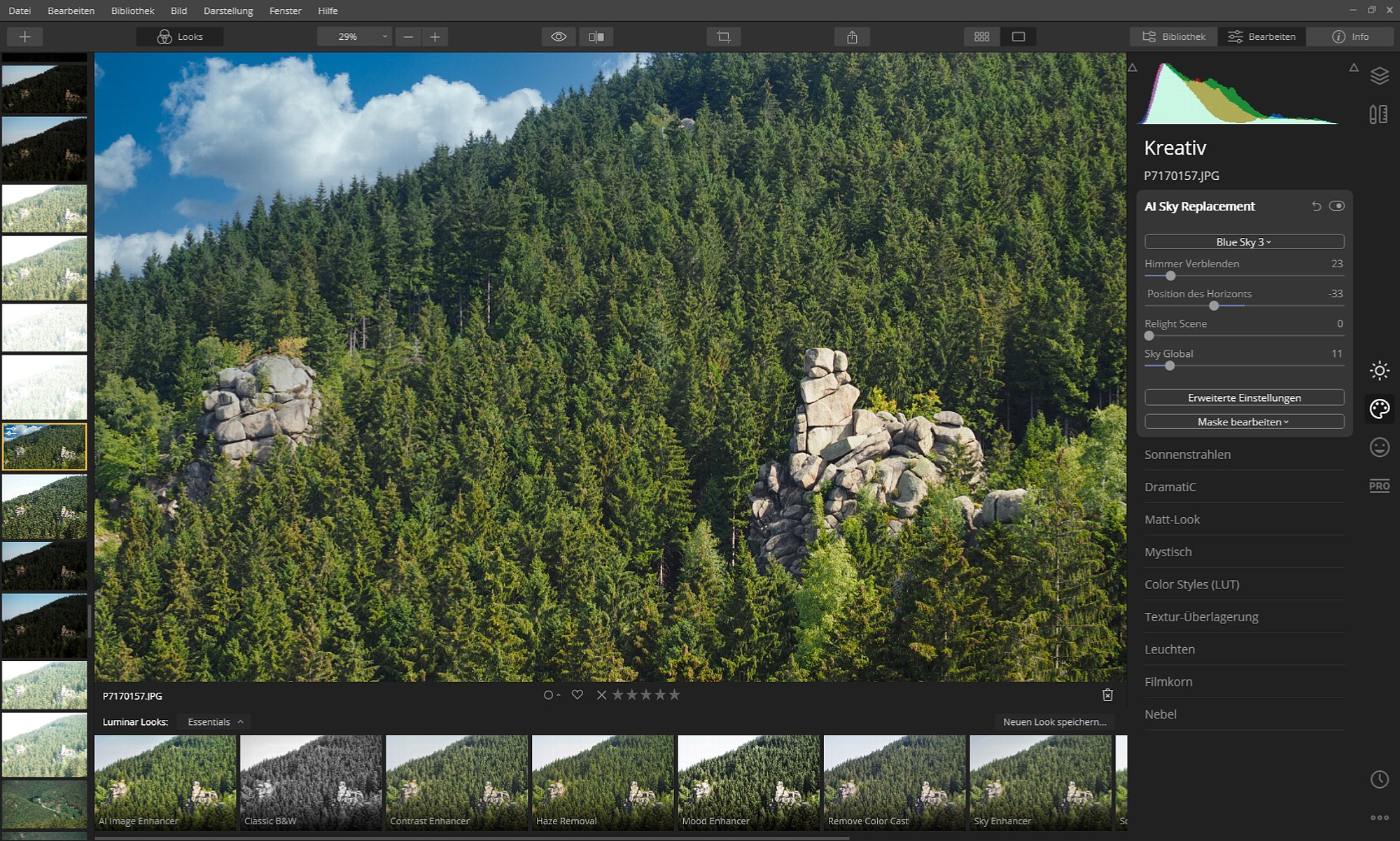Open the Essentials sun icon
The image size is (1400, 841).
(1379, 371)
